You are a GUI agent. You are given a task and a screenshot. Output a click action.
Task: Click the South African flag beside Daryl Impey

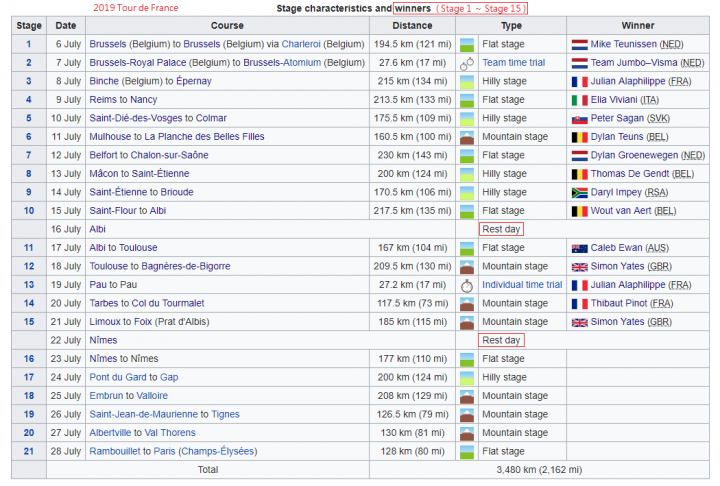[x=579, y=193]
